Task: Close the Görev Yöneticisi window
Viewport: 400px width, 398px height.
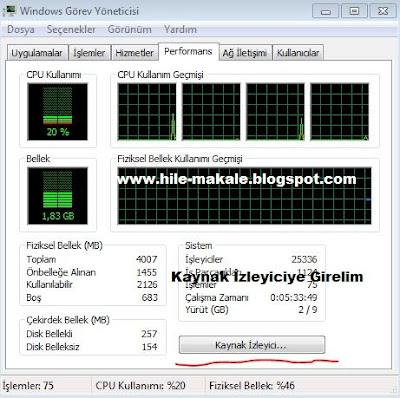Action: (x=383, y=11)
